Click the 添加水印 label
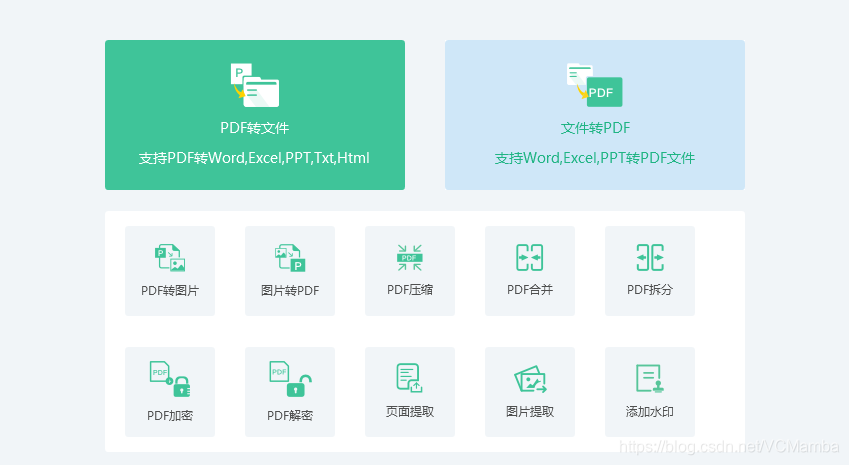Image resolution: width=849 pixels, height=465 pixels. [650, 412]
